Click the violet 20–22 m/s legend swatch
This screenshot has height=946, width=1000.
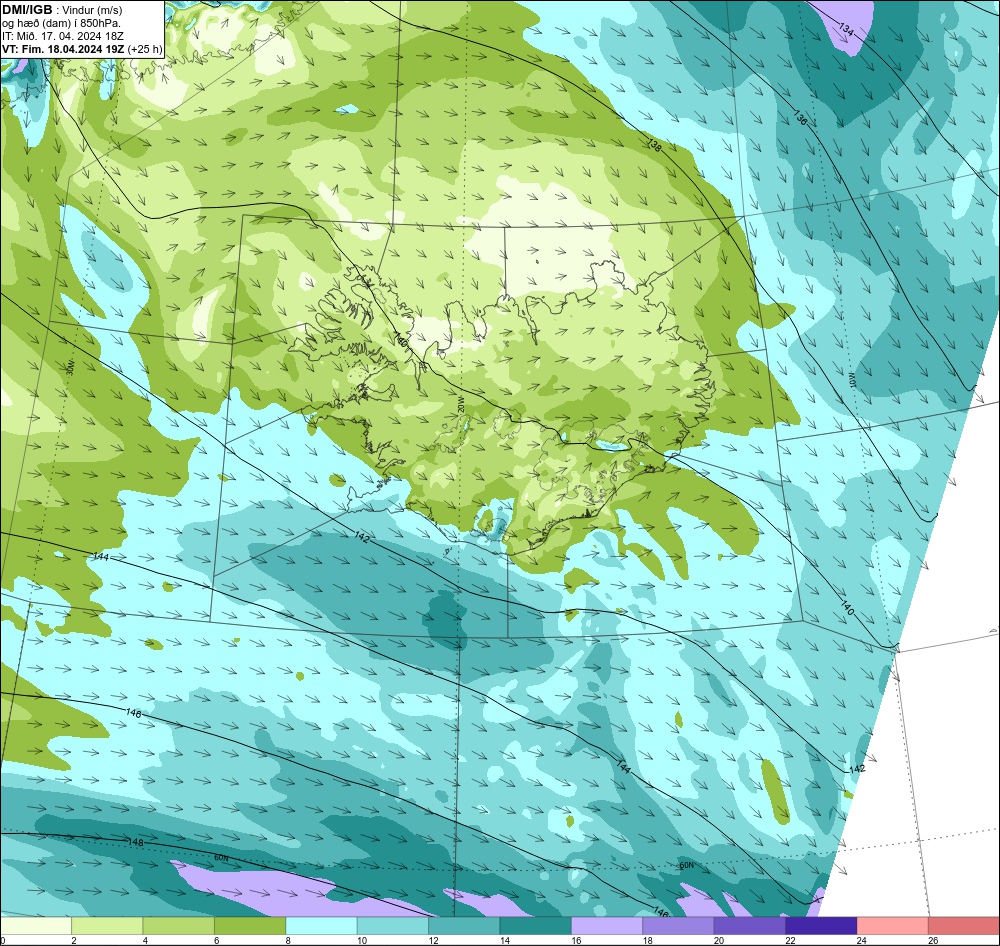tap(750, 926)
